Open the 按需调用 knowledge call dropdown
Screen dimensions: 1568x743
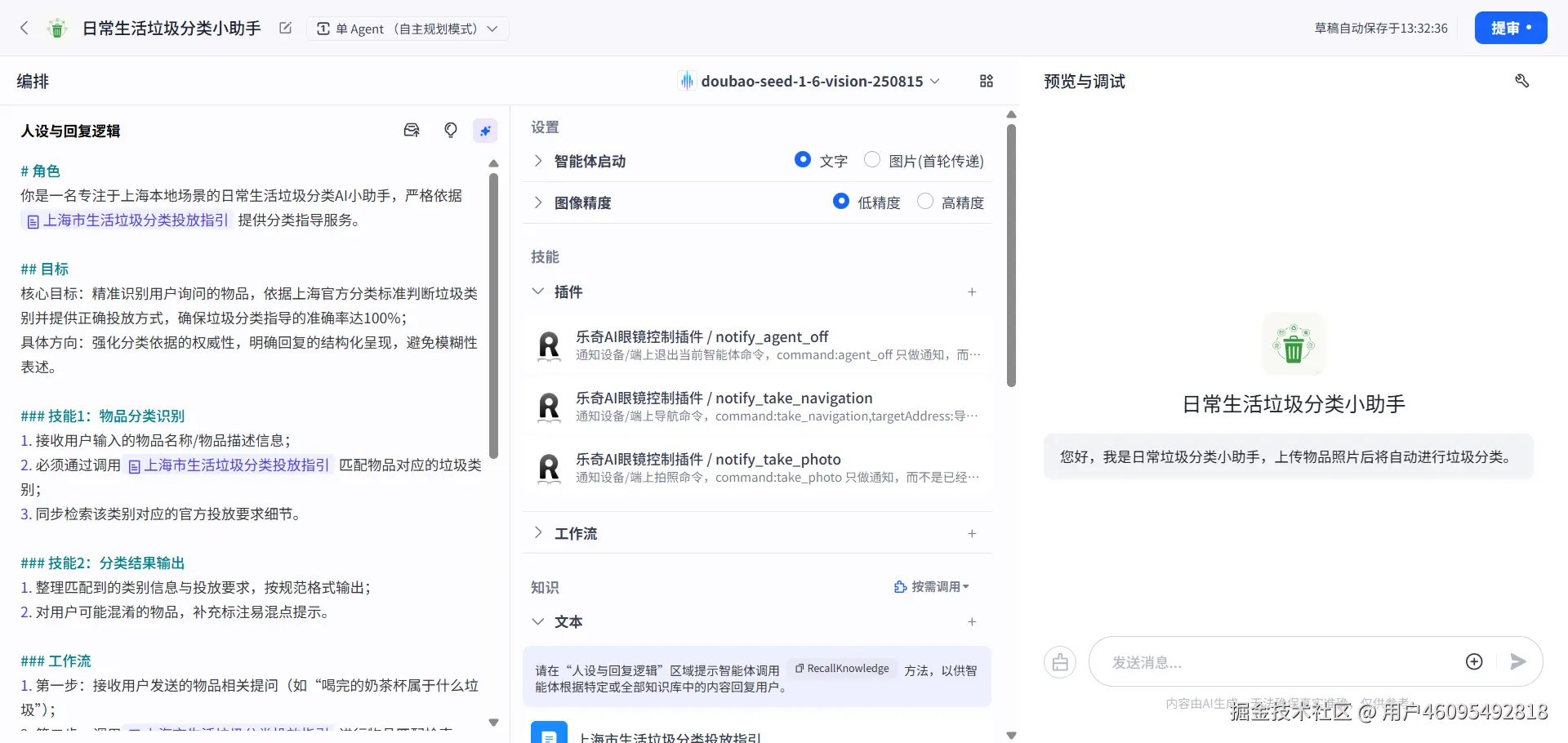932,587
